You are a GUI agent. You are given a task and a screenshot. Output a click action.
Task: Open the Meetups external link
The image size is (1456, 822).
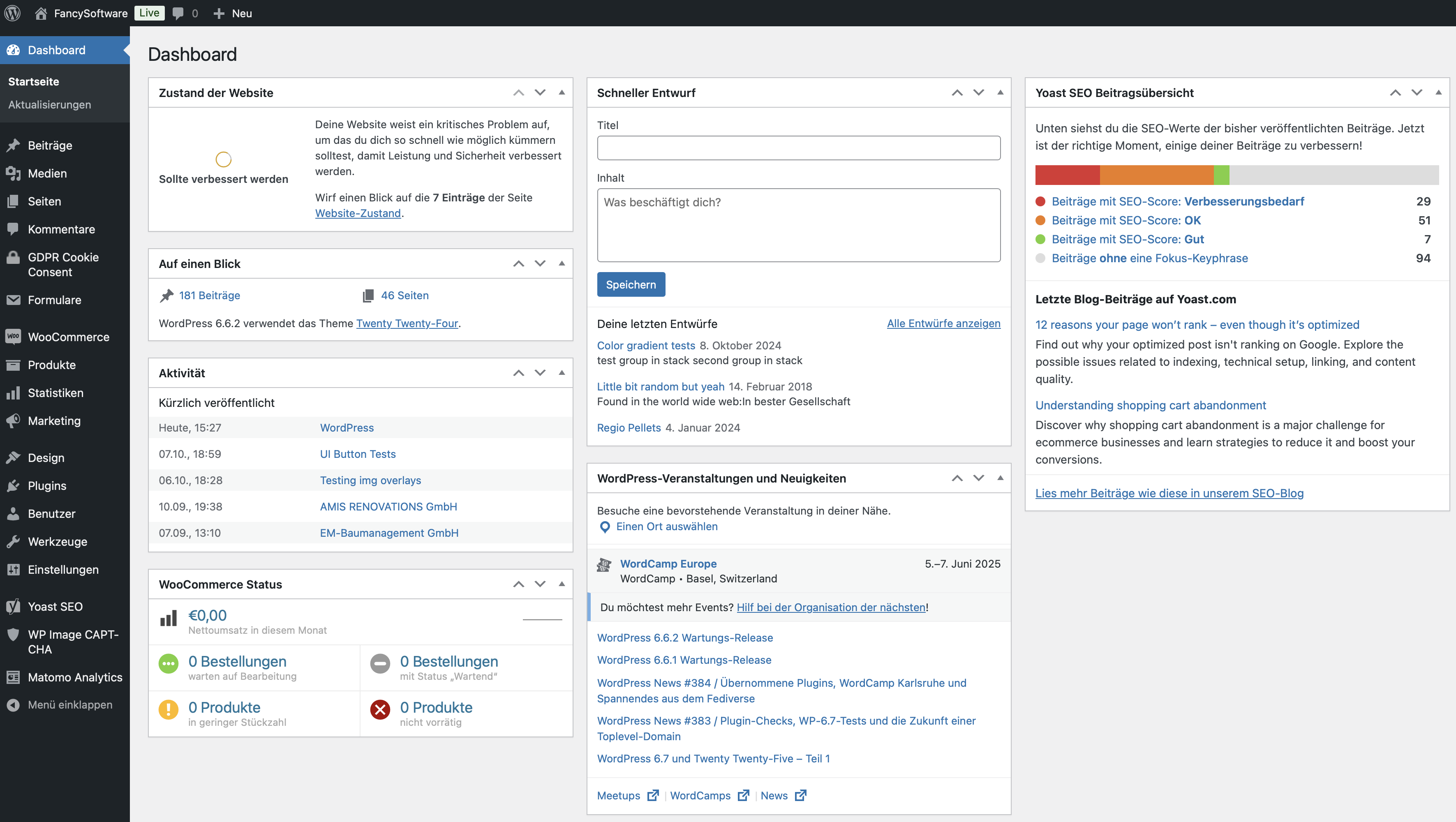click(x=627, y=795)
